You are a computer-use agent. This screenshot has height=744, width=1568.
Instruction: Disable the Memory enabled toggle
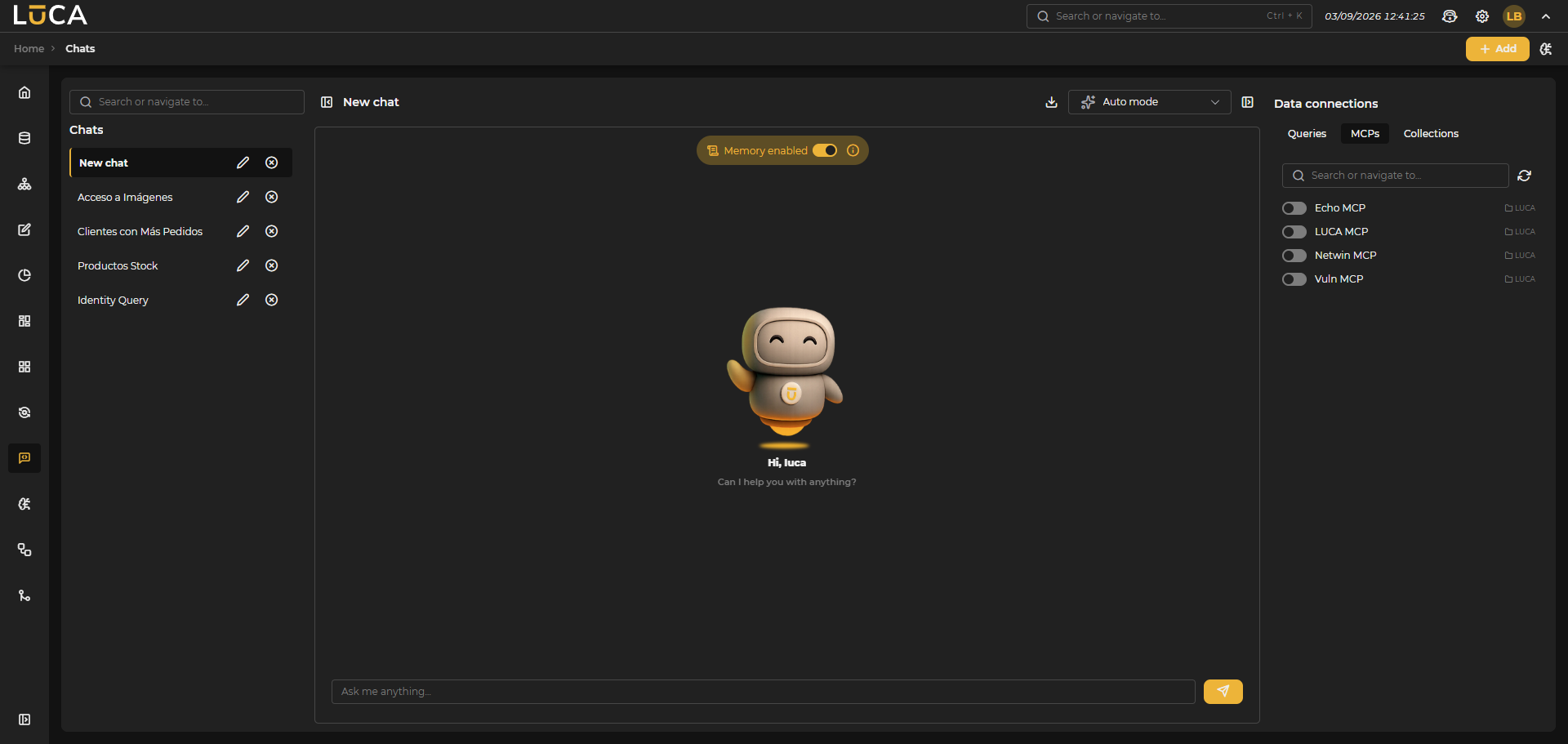[825, 150]
